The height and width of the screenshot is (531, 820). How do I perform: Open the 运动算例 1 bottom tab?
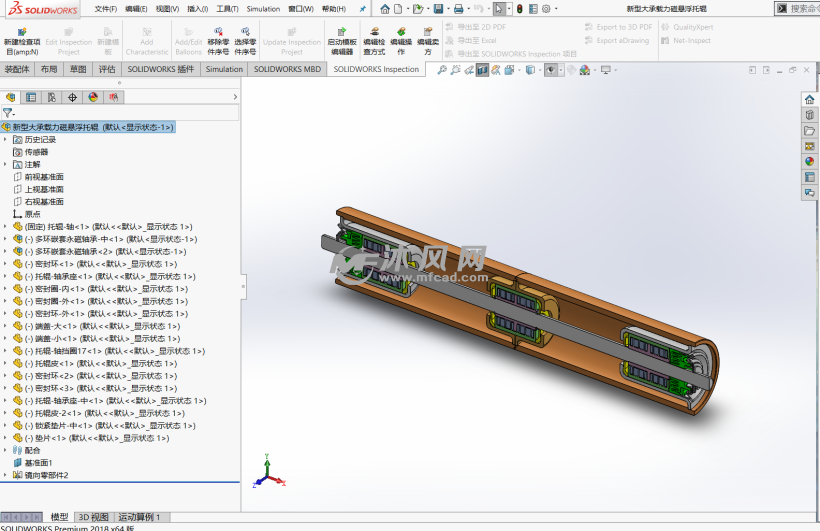click(139, 517)
